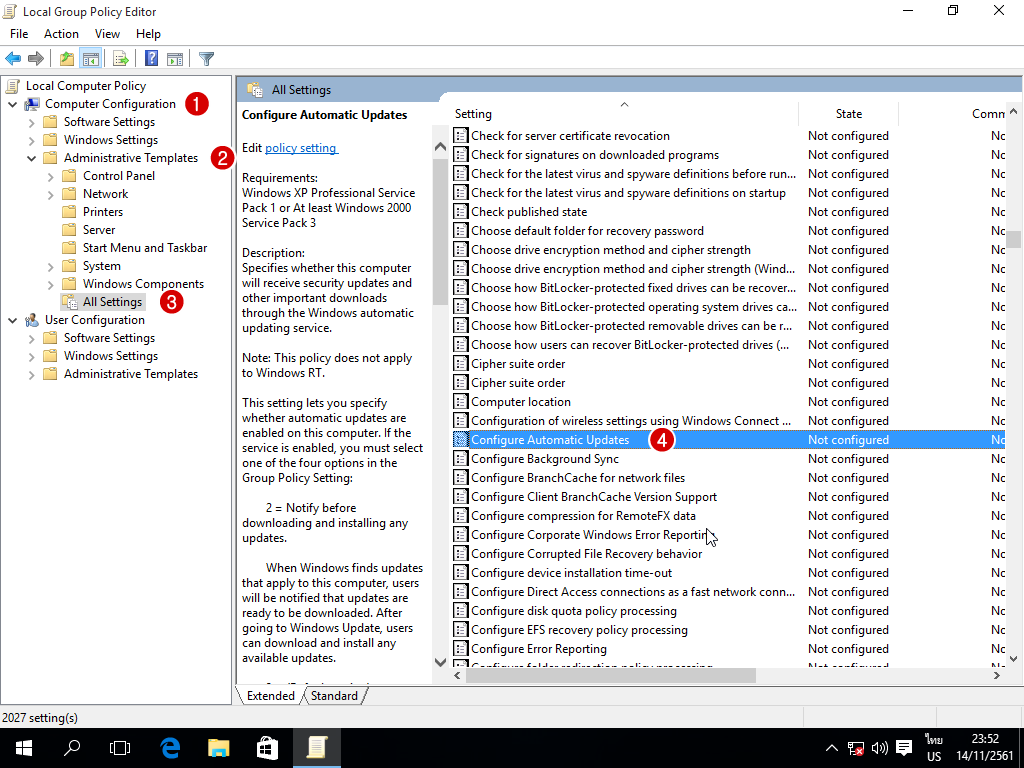Select Configure Automatic Updates setting row
This screenshot has height=768, width=1024.
click(x=728, y=440)
